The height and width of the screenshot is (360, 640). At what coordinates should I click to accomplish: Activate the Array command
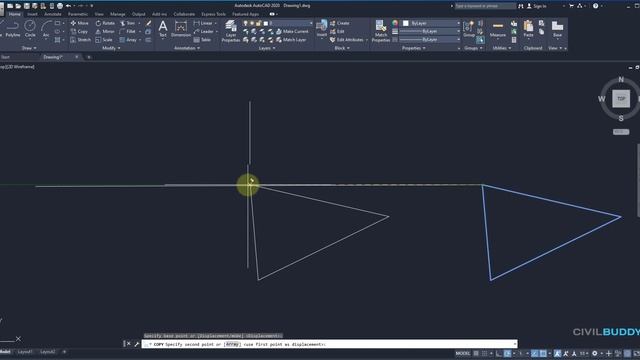point(129,40)
